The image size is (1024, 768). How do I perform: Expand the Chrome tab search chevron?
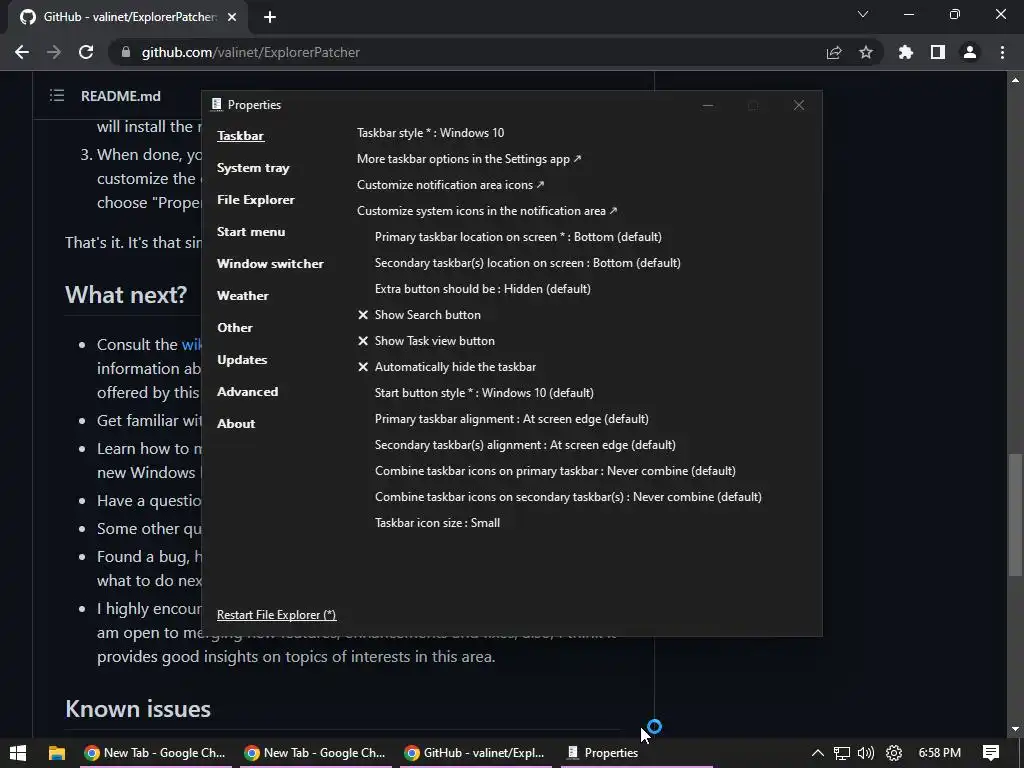click(x=863, y=14)
